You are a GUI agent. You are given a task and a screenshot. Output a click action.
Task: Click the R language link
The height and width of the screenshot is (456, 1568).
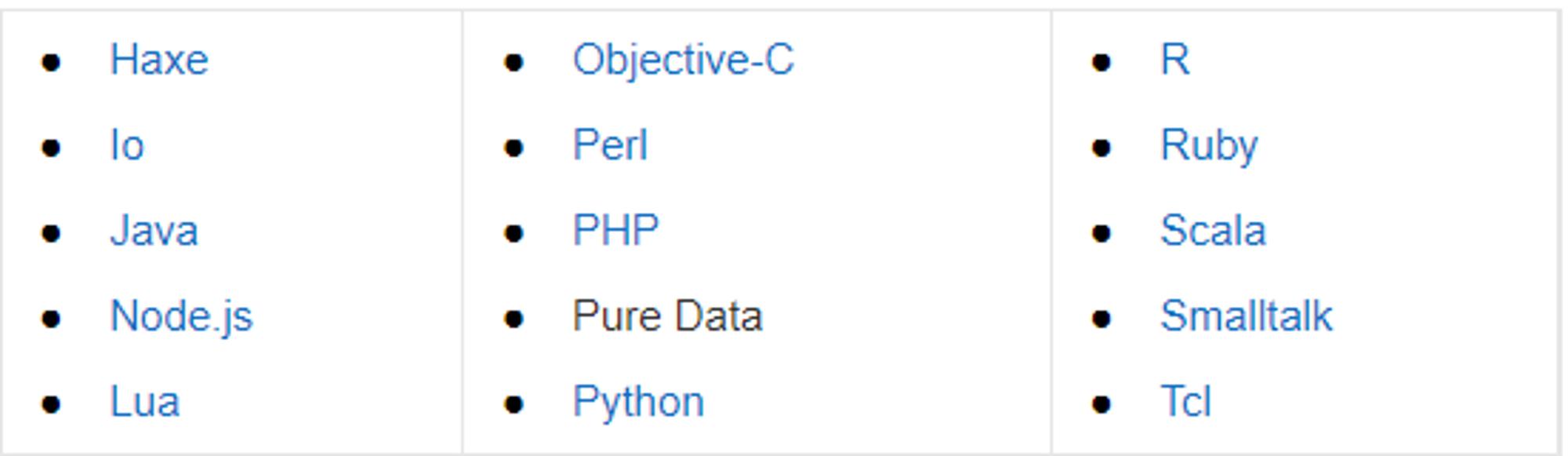[1174, 60]
